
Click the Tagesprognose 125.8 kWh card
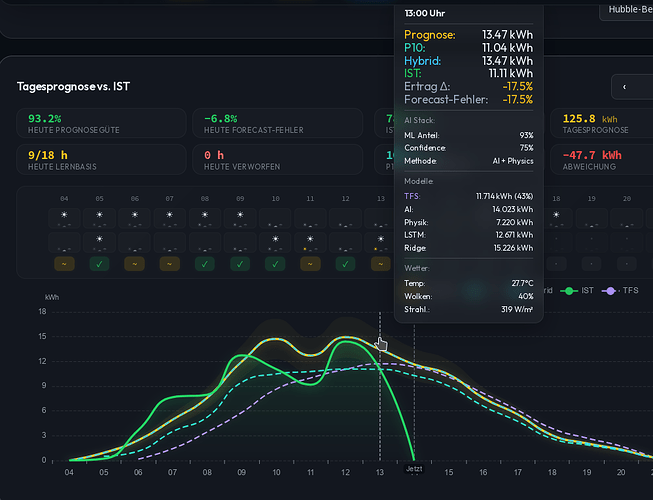[602, 123]
